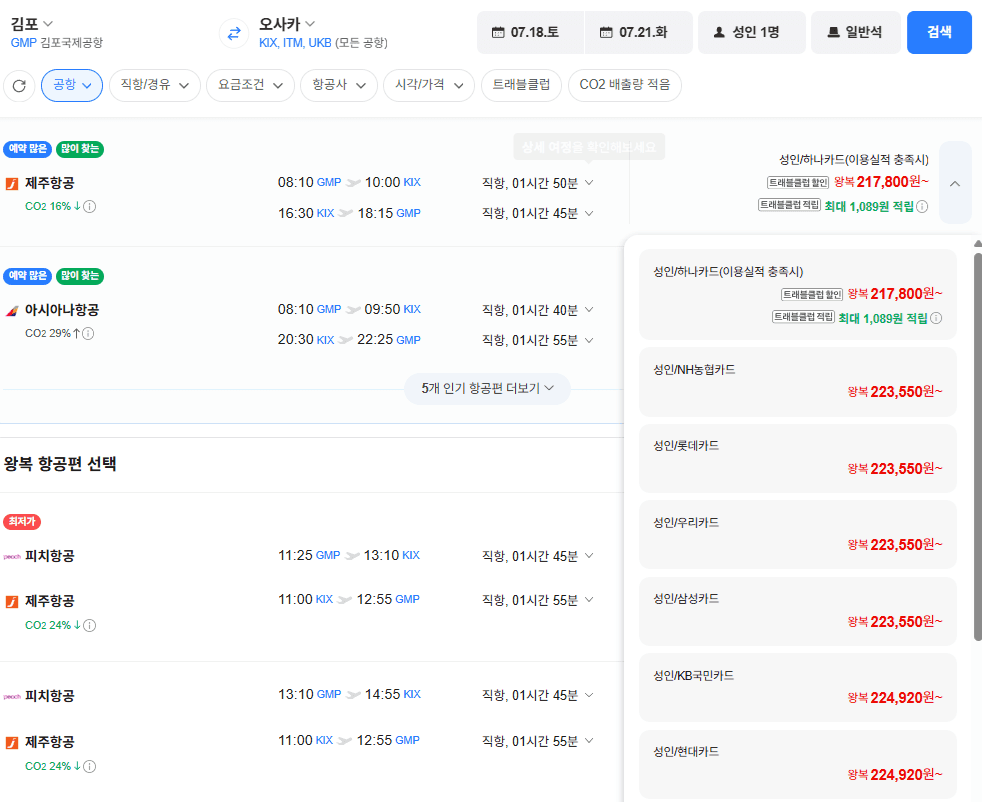Toggle 트래블클럽 filter chip
This screenshot has height=802, width=982.
click(x=521, y=85)
